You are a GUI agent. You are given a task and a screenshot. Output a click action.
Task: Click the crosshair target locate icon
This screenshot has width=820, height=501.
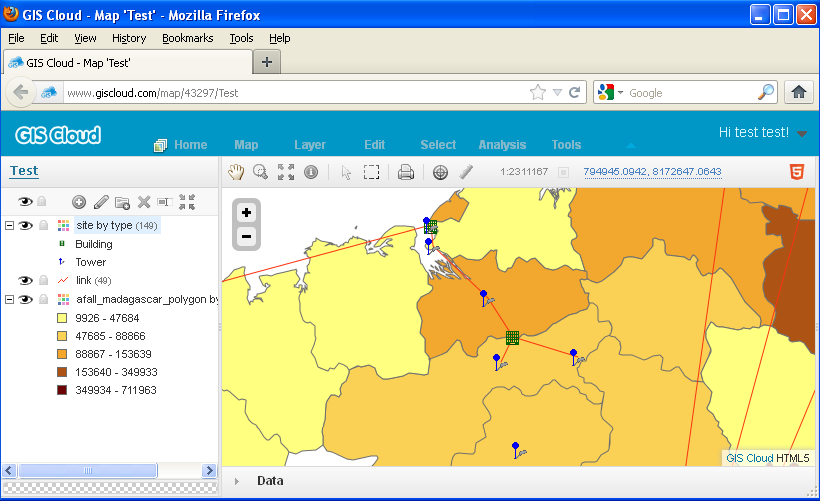coord(440,172)
